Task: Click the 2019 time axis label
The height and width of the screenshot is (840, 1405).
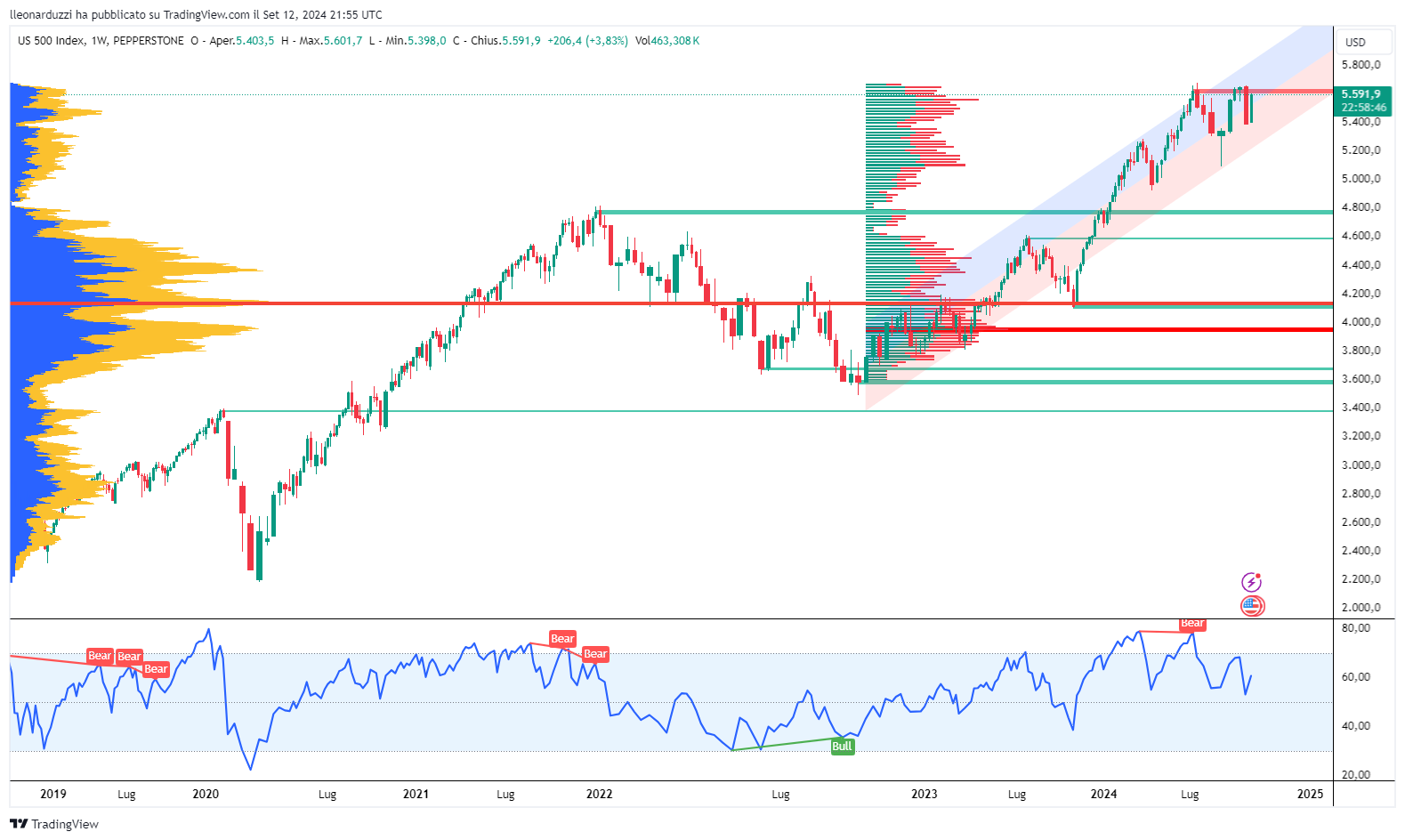Action: click(x=53, y=794)
